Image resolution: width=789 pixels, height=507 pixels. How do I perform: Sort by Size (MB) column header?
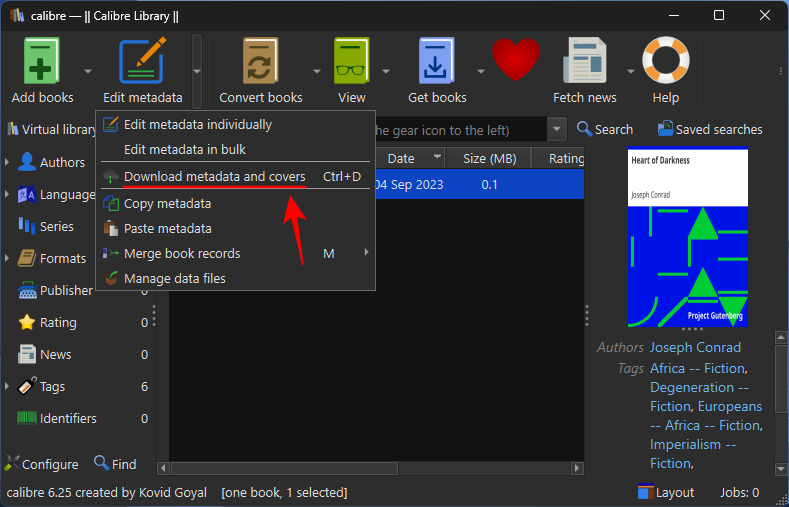pos(489,158)
